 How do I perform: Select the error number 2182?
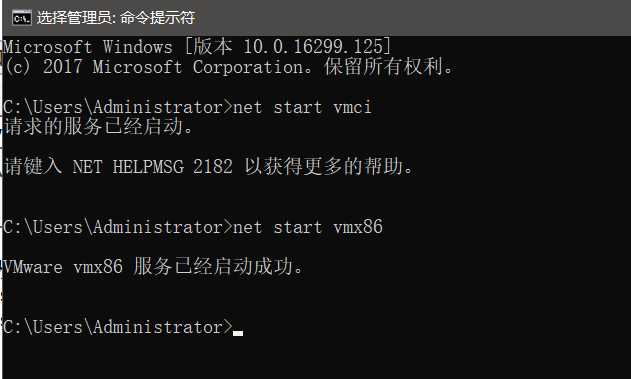213,167
